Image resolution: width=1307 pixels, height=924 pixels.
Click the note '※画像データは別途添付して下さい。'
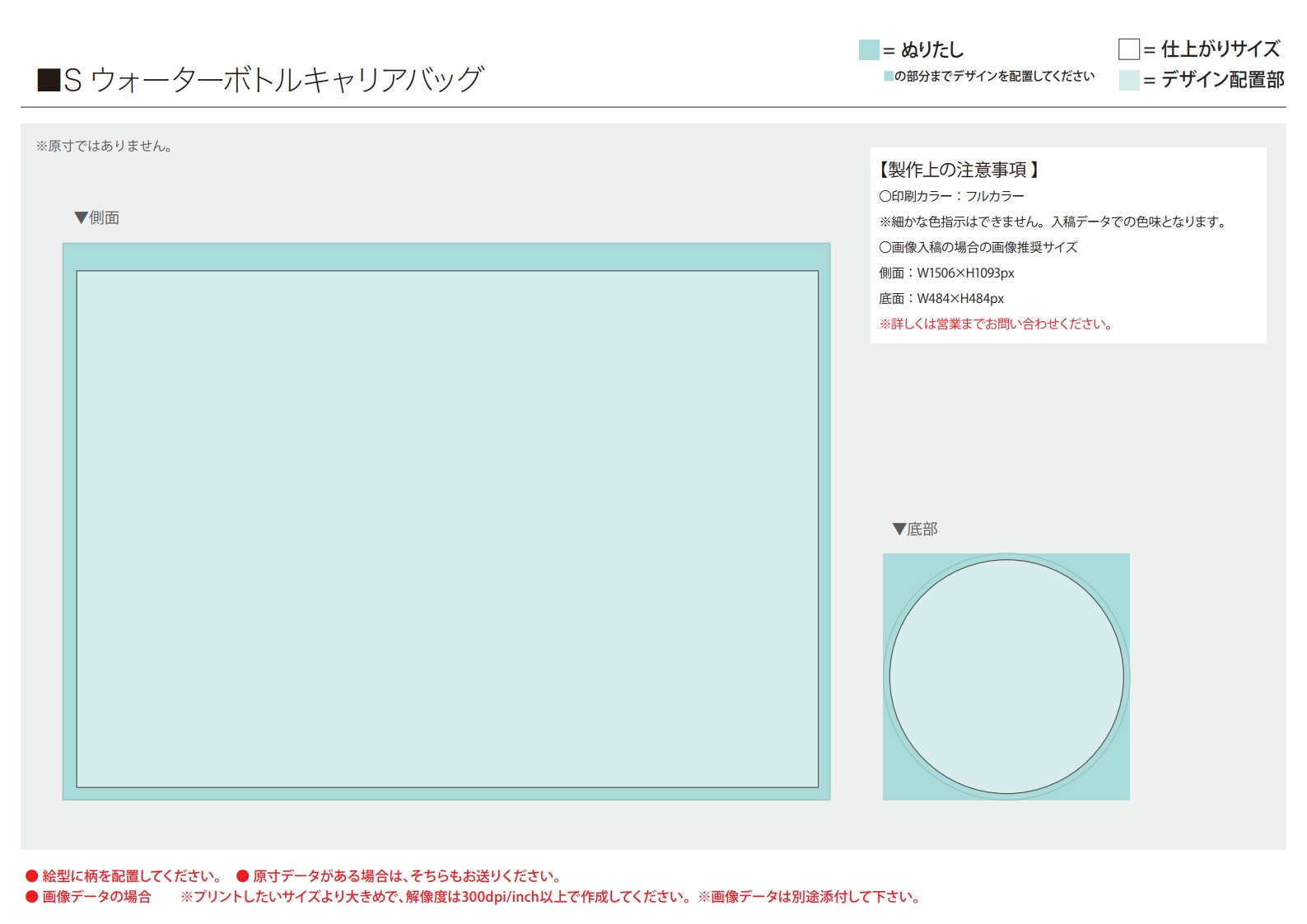pos(811,896)
